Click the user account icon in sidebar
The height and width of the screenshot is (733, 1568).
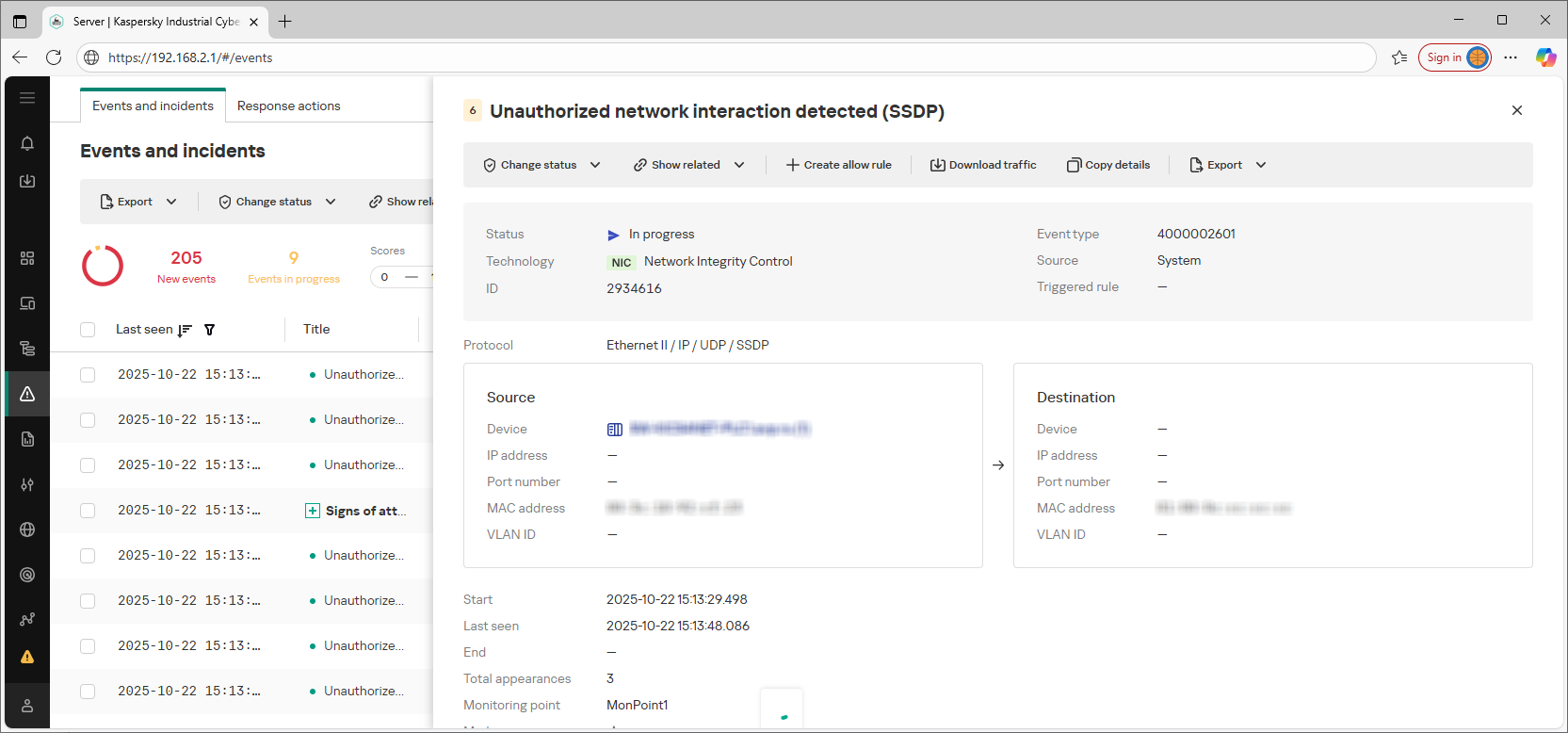coord(27,706)
